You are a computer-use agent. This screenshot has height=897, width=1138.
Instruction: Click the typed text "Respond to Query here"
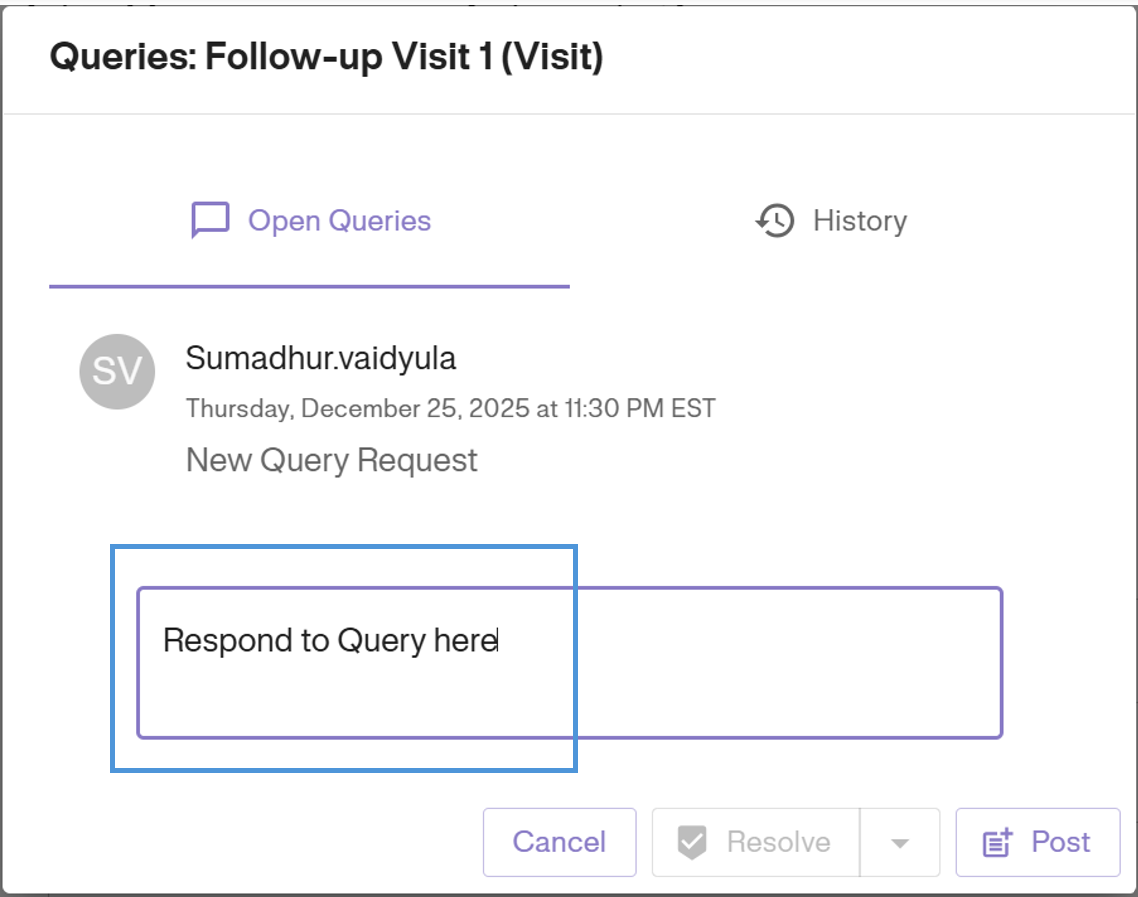point(330,640)
